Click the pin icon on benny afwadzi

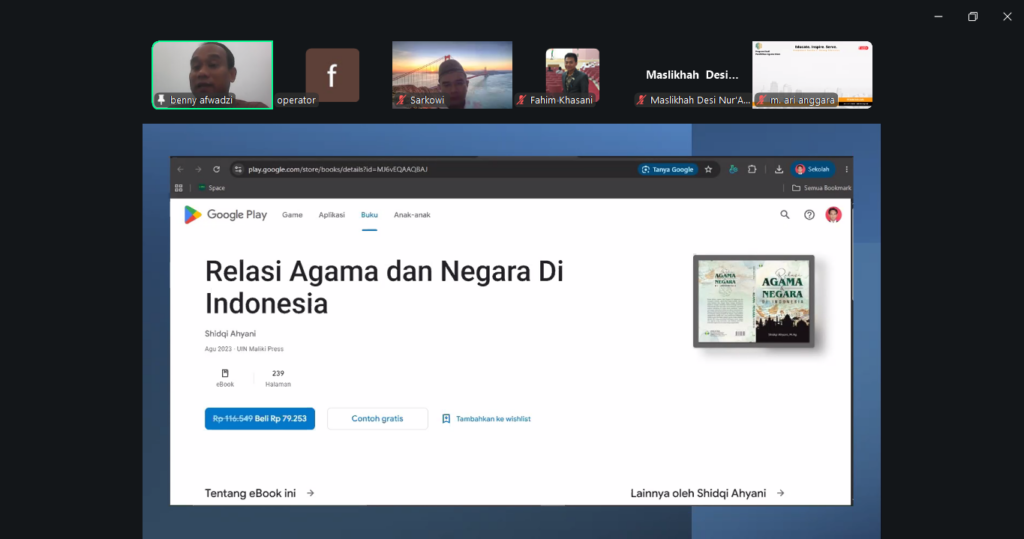(x=161, y=100)
